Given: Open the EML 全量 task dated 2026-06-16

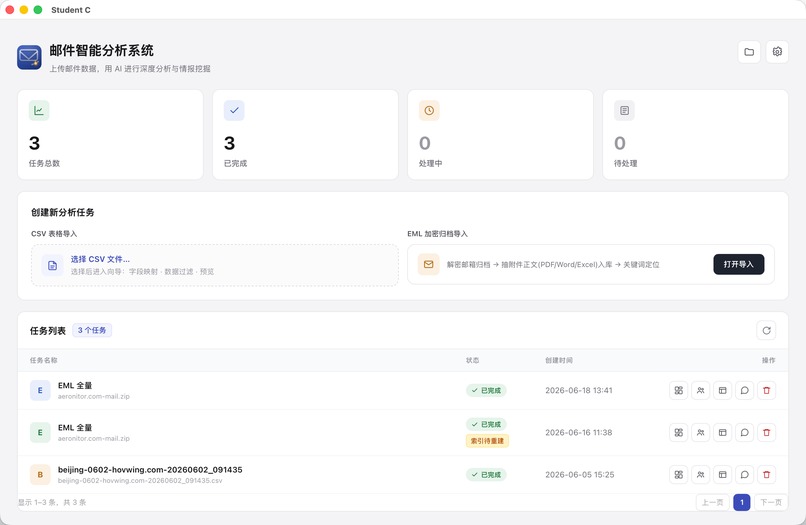Looking at the screenshot, I should click(x=75, y=427).
